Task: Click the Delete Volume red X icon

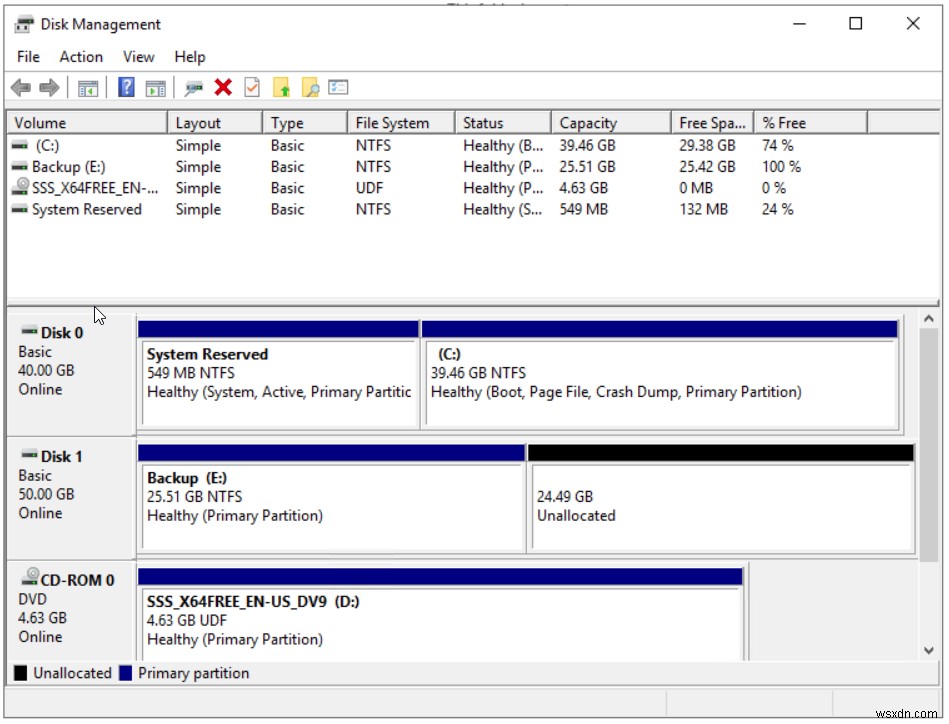Action: point(222,87)
